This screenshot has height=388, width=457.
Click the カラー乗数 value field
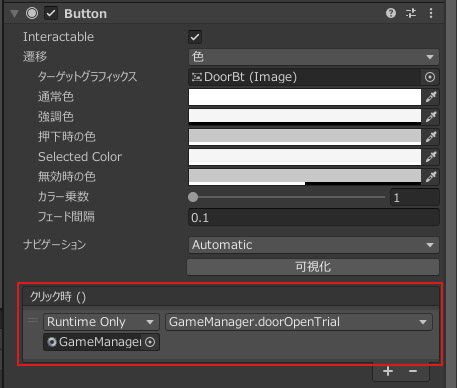point(415,197)
